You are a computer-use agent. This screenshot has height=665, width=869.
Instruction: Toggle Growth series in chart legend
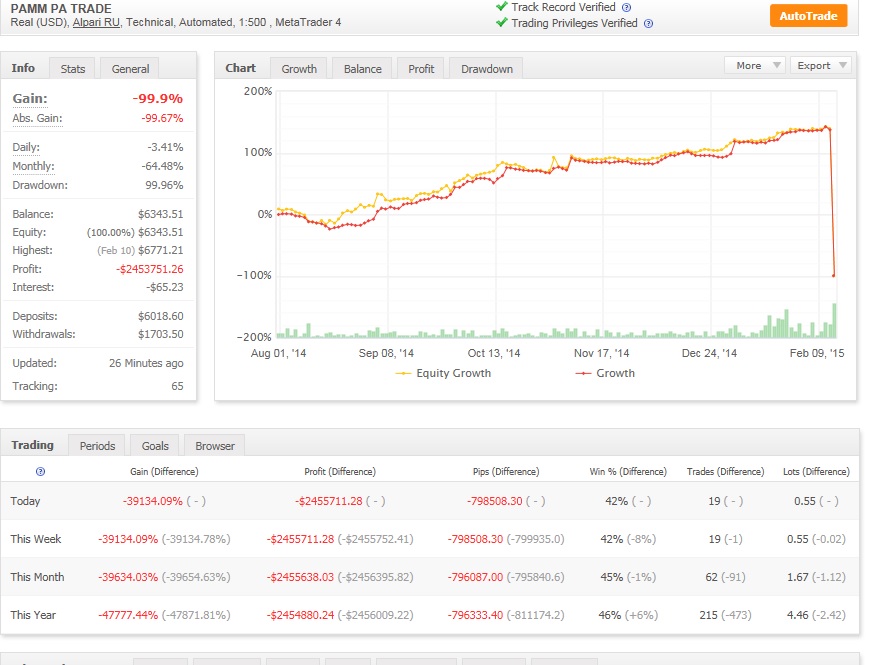[605, 374]
